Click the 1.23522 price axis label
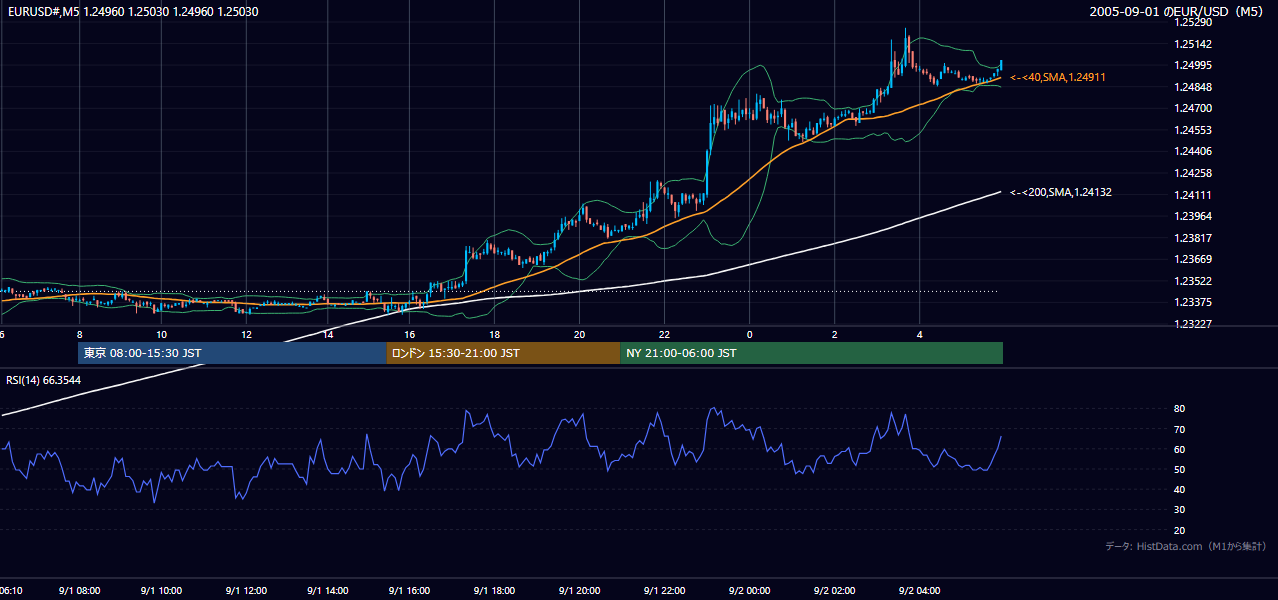The image size is (1278, 600). (1193, 281)
